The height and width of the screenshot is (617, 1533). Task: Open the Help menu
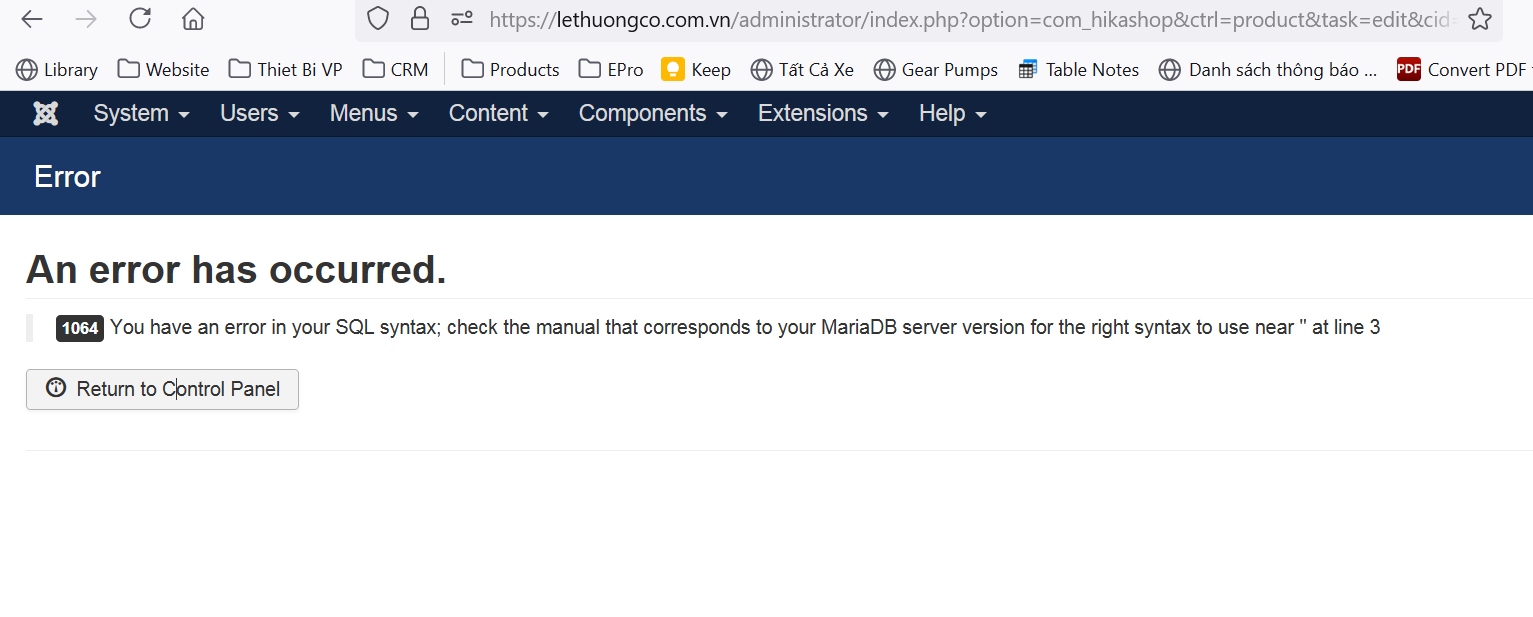(953, 113)
